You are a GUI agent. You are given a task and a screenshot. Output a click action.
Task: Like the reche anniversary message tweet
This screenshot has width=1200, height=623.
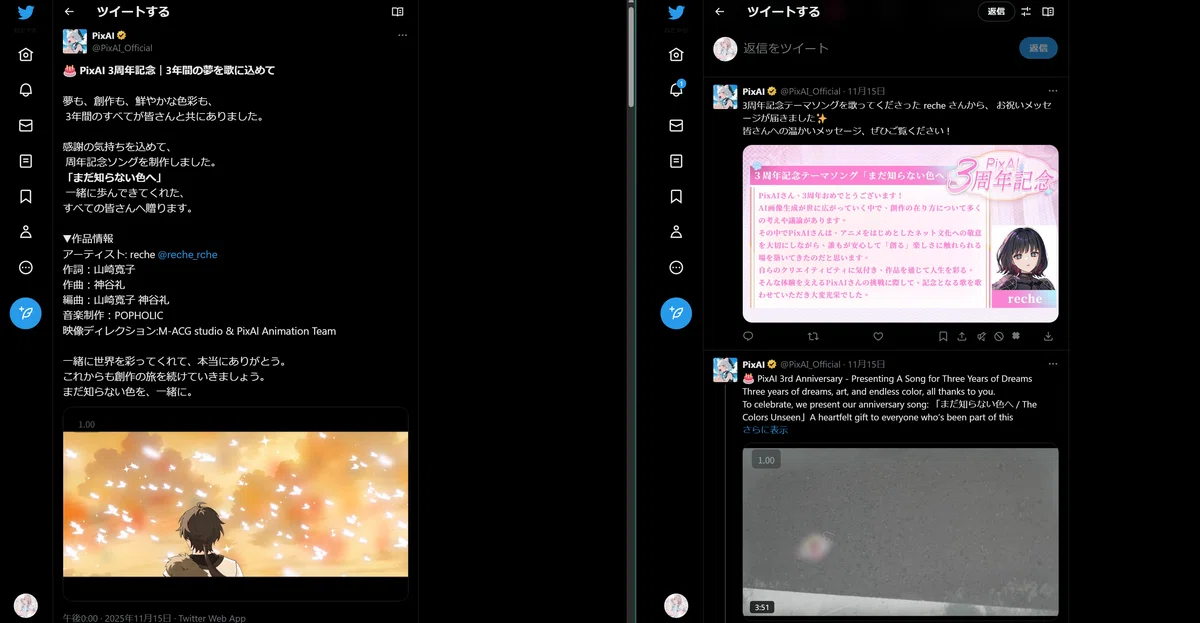tap(878, 337)
